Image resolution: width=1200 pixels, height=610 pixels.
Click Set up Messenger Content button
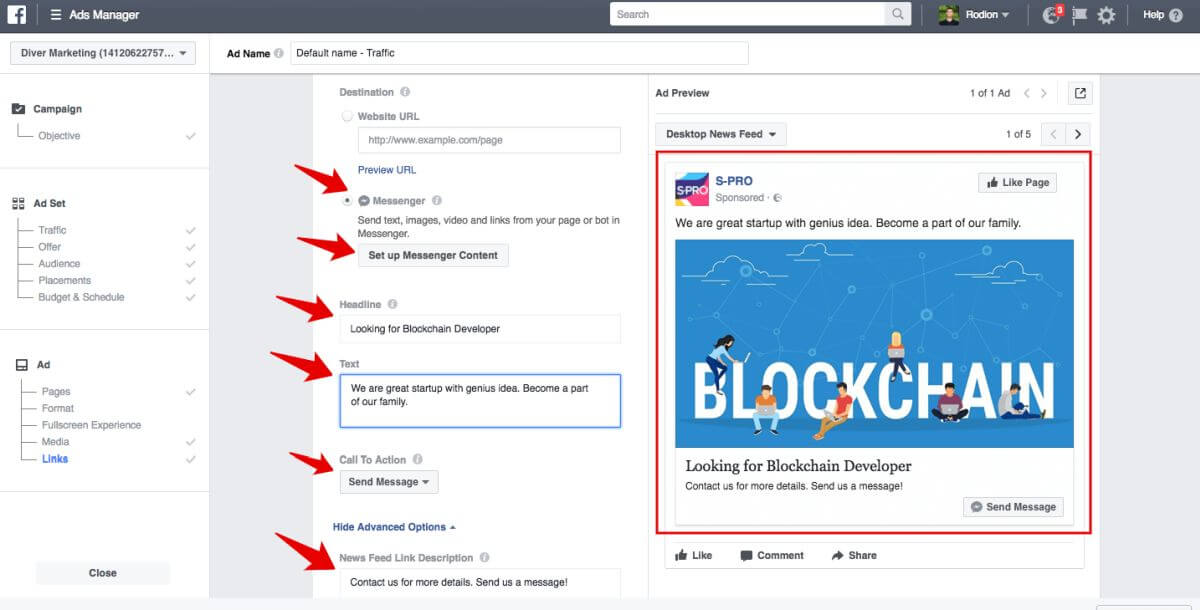click(433, 255)
